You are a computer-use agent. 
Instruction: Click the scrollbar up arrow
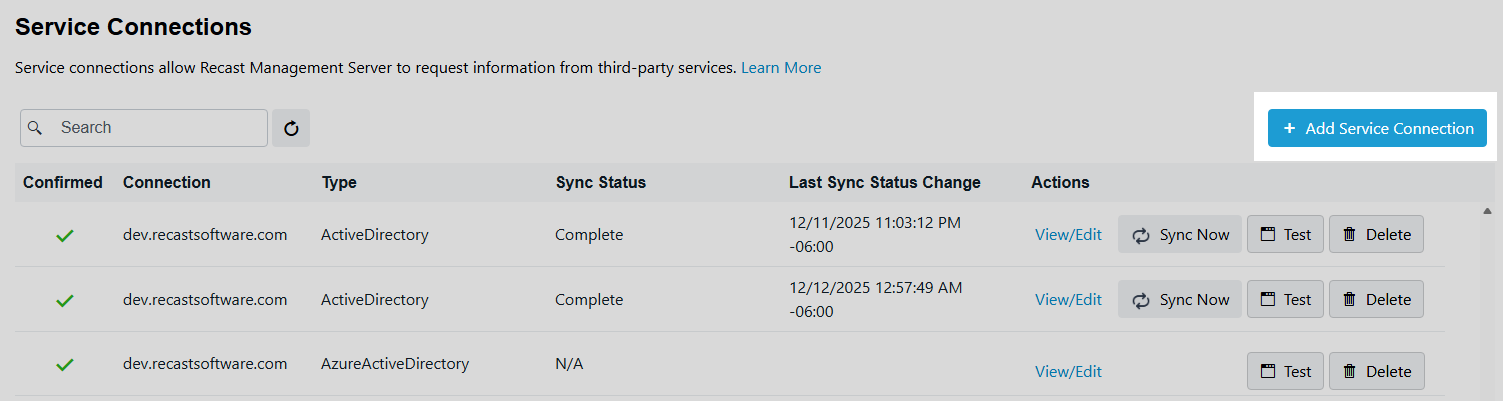click(1487, 211)
